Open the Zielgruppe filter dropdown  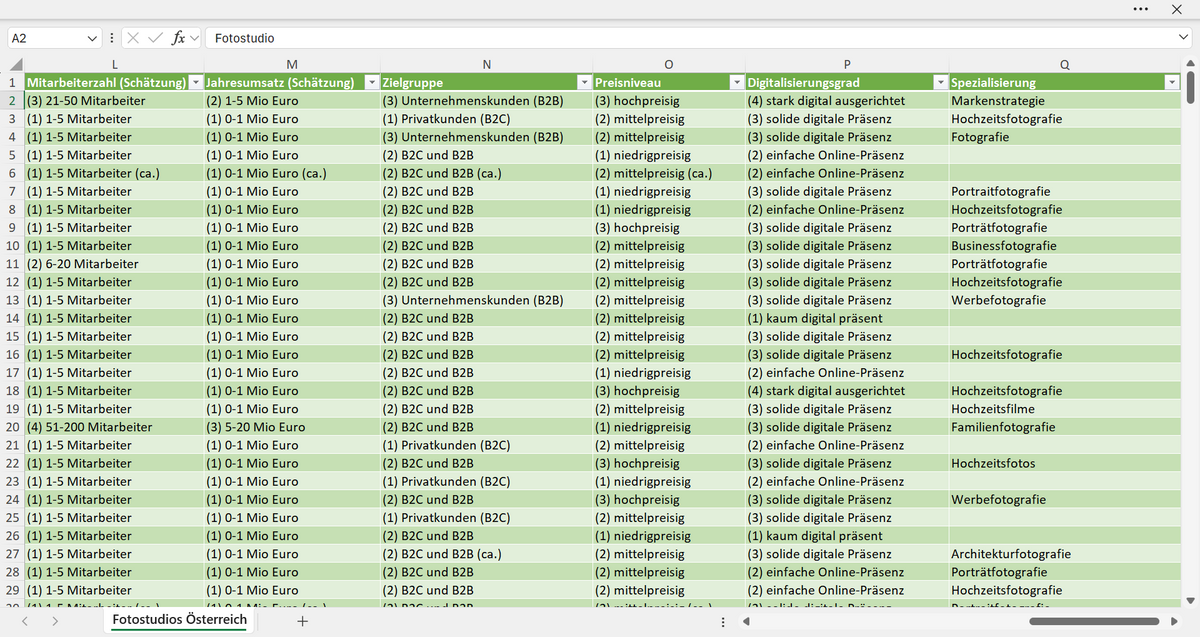coord(582,82)
